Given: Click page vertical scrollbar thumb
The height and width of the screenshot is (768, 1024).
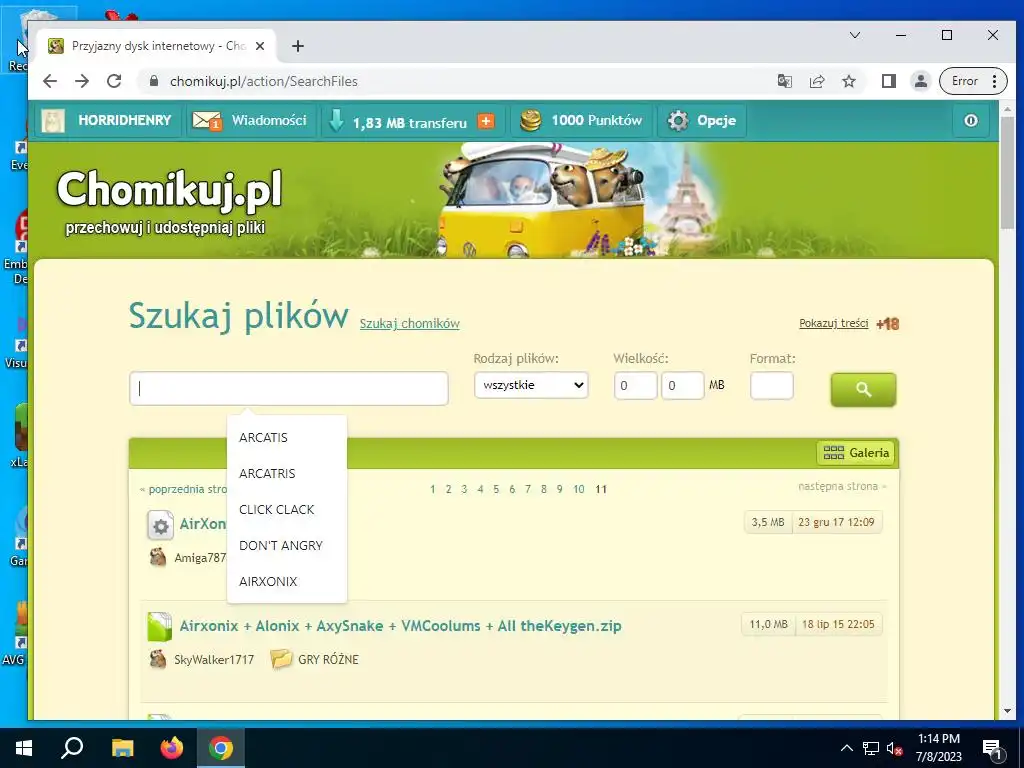Looking at the screenshot, I should point(1007,171).
